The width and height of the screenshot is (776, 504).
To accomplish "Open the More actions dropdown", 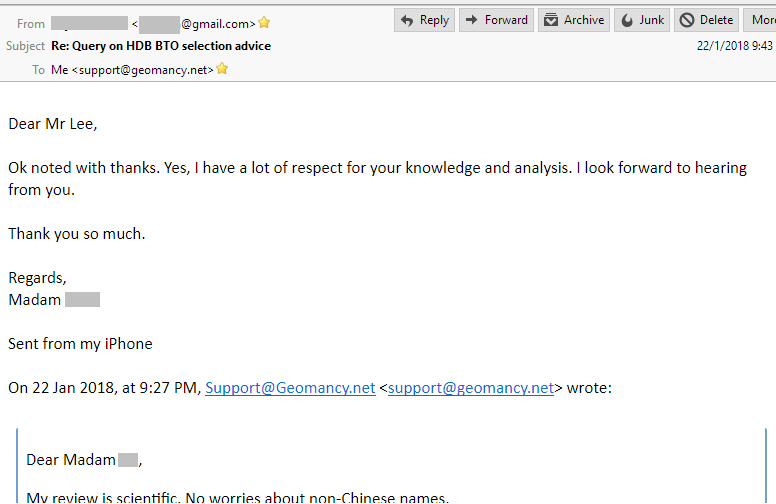I will 762,20.
